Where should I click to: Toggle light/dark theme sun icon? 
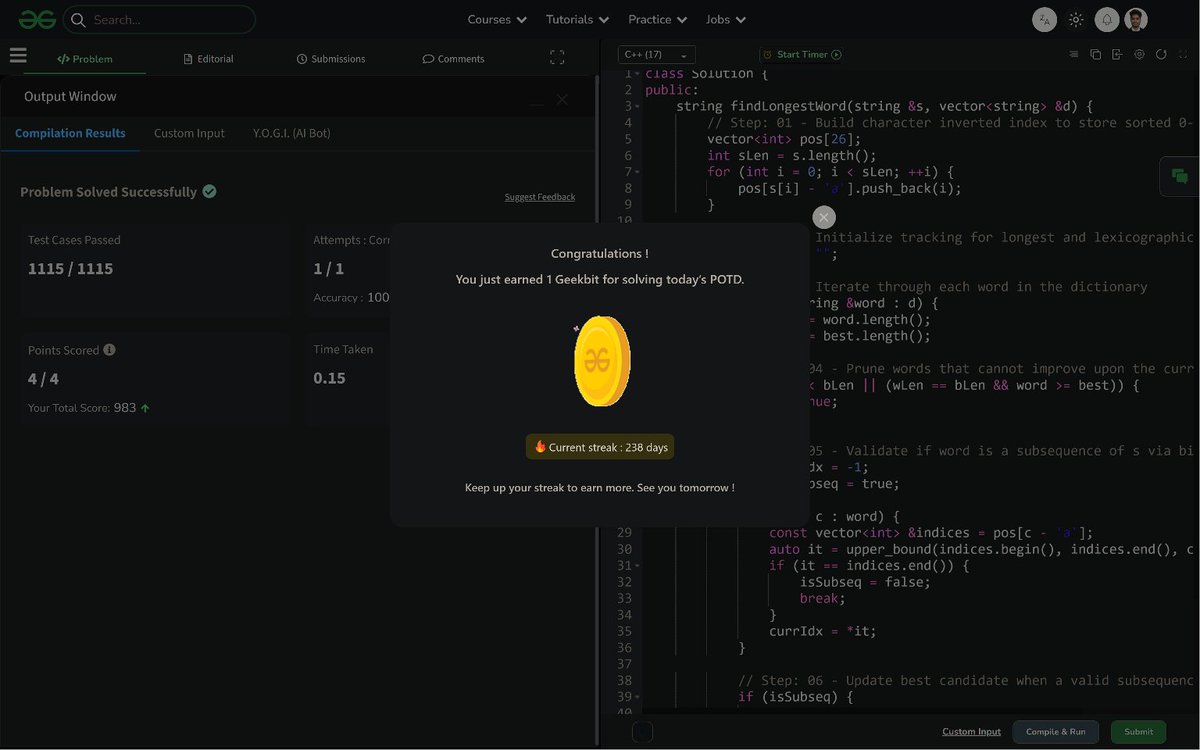pyautogui.click(x=1076, y=19)
